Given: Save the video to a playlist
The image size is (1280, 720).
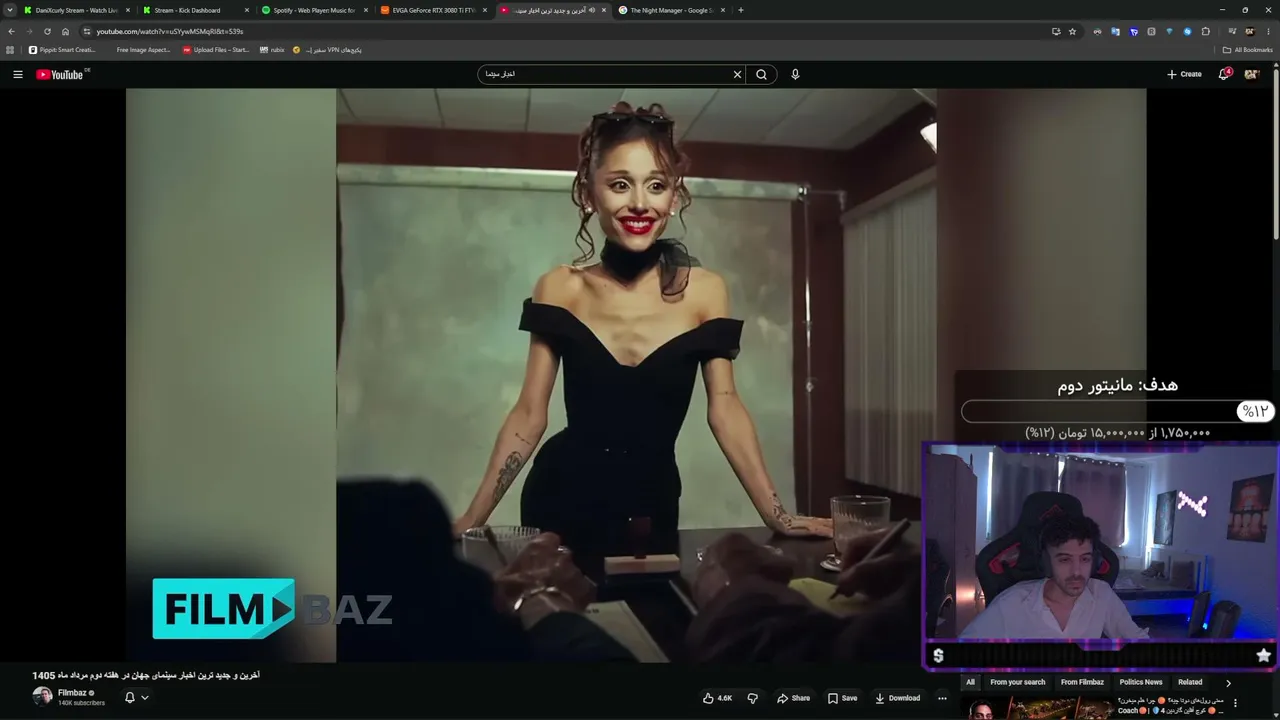Looking at the screenshot, I should (842, 698).
